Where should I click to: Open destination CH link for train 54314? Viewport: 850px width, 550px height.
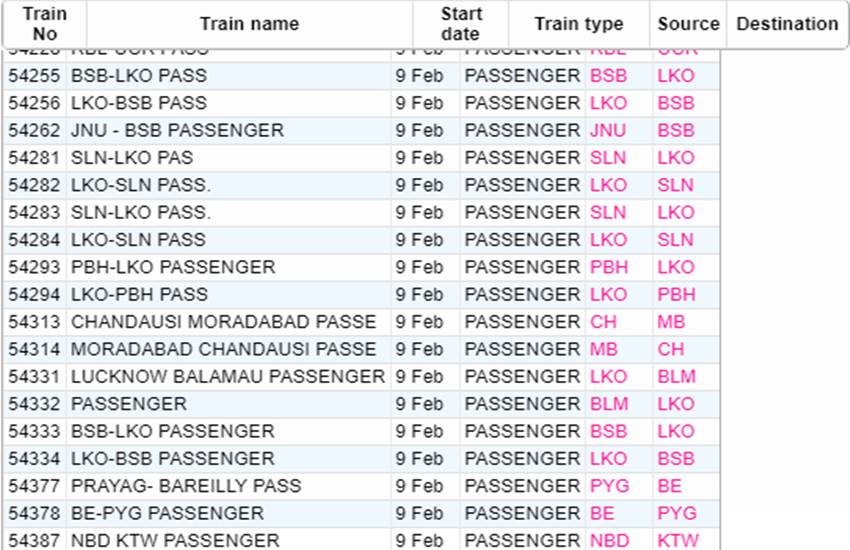pos(671,350)
